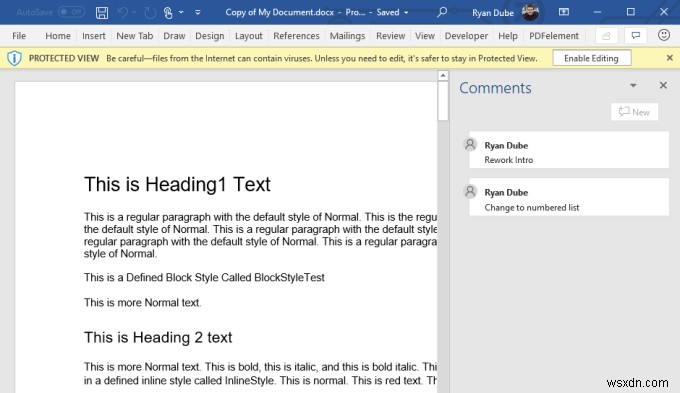
Task: Open the Touch/Mouse mode dropdown arrow
Action: (181, 12)
